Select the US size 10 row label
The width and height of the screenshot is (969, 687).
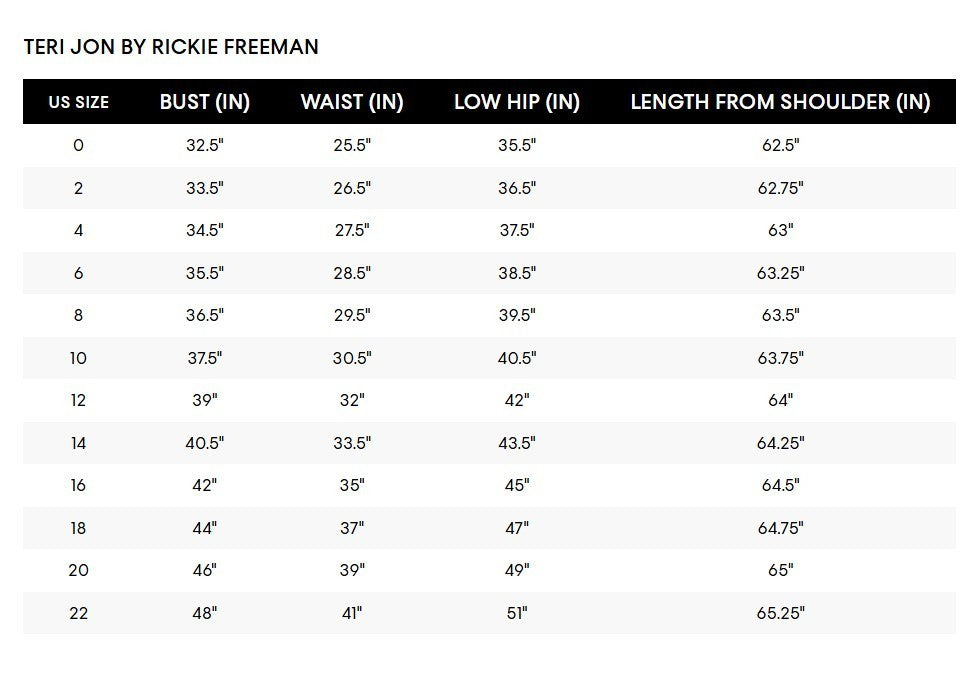[x=78, y=358]
